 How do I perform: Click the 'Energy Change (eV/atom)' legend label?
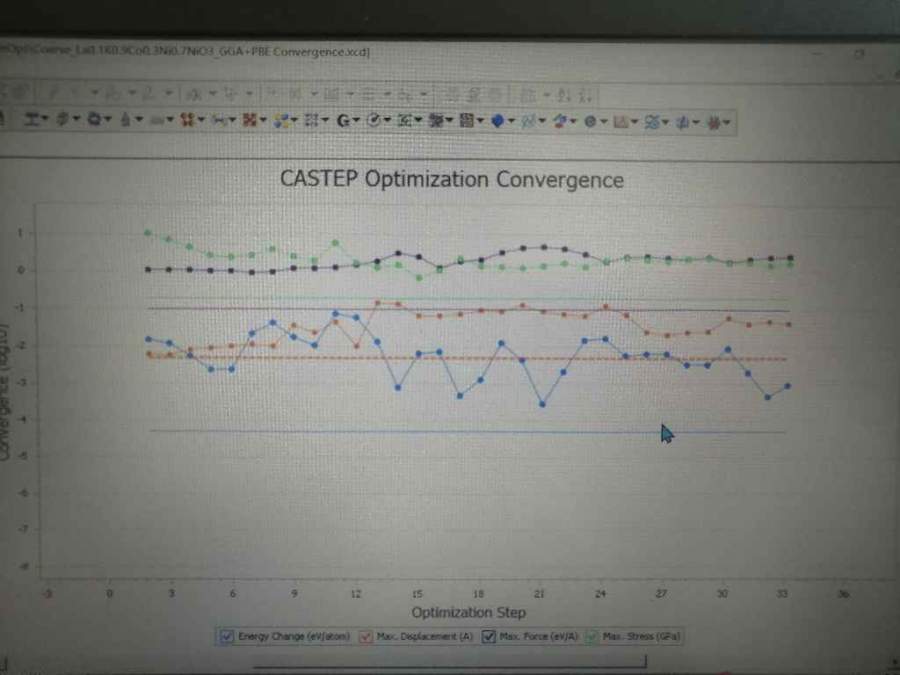point(293,636)
